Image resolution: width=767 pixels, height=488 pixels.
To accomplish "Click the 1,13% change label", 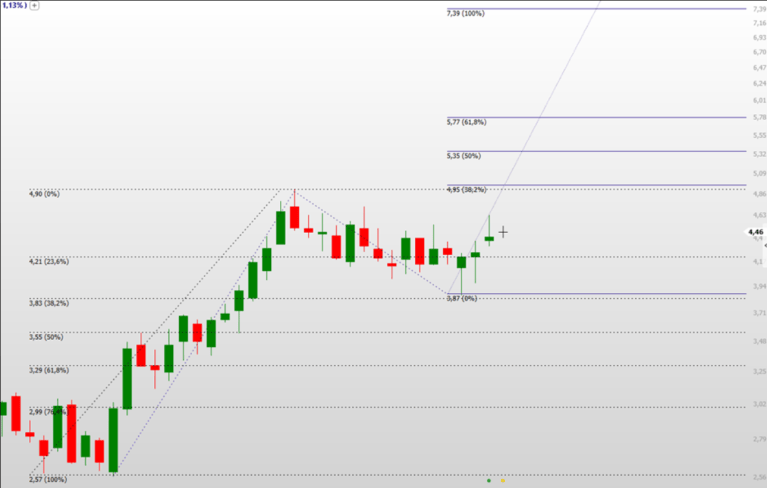I will coord(13,5).
